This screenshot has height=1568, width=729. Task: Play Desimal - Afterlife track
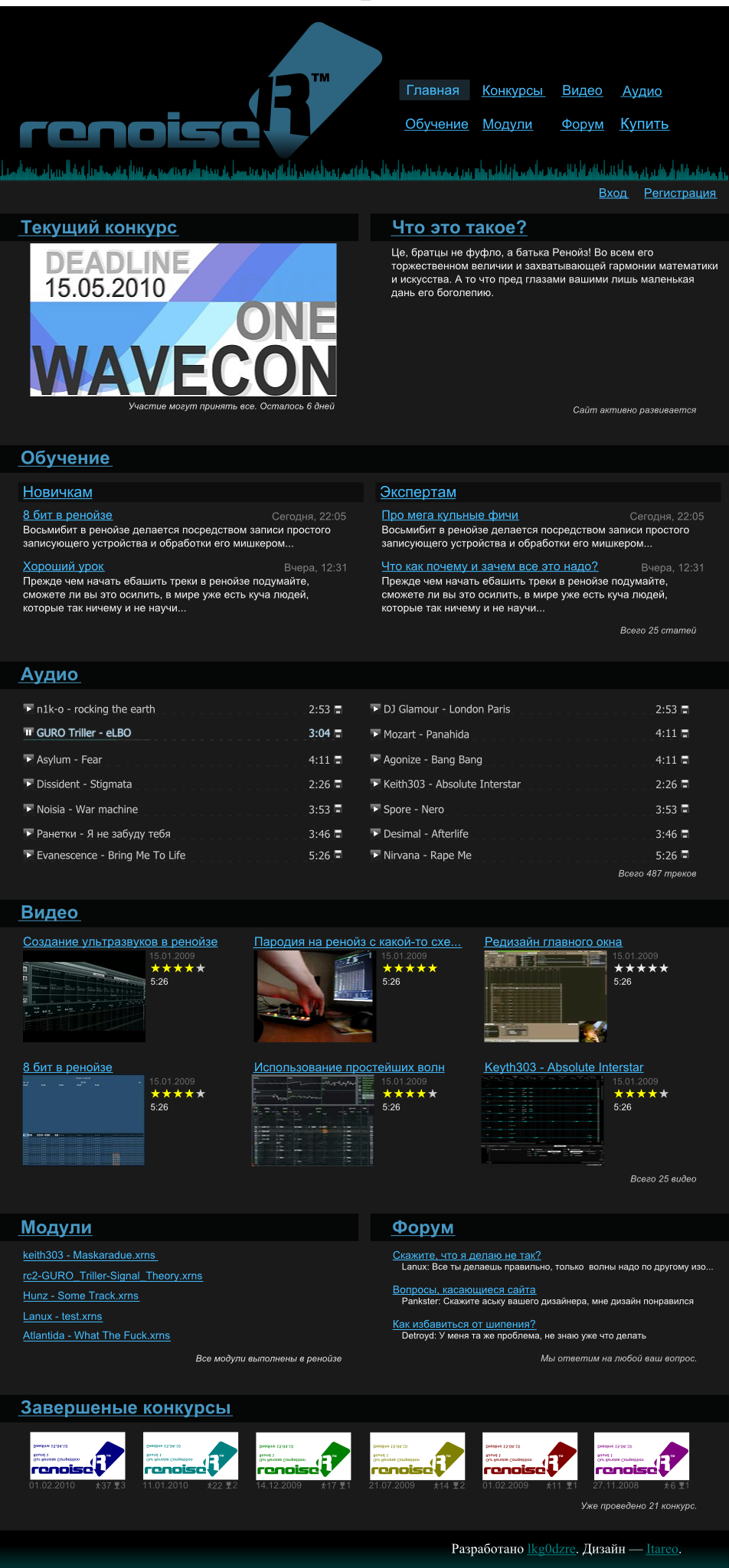click(375, 833)
